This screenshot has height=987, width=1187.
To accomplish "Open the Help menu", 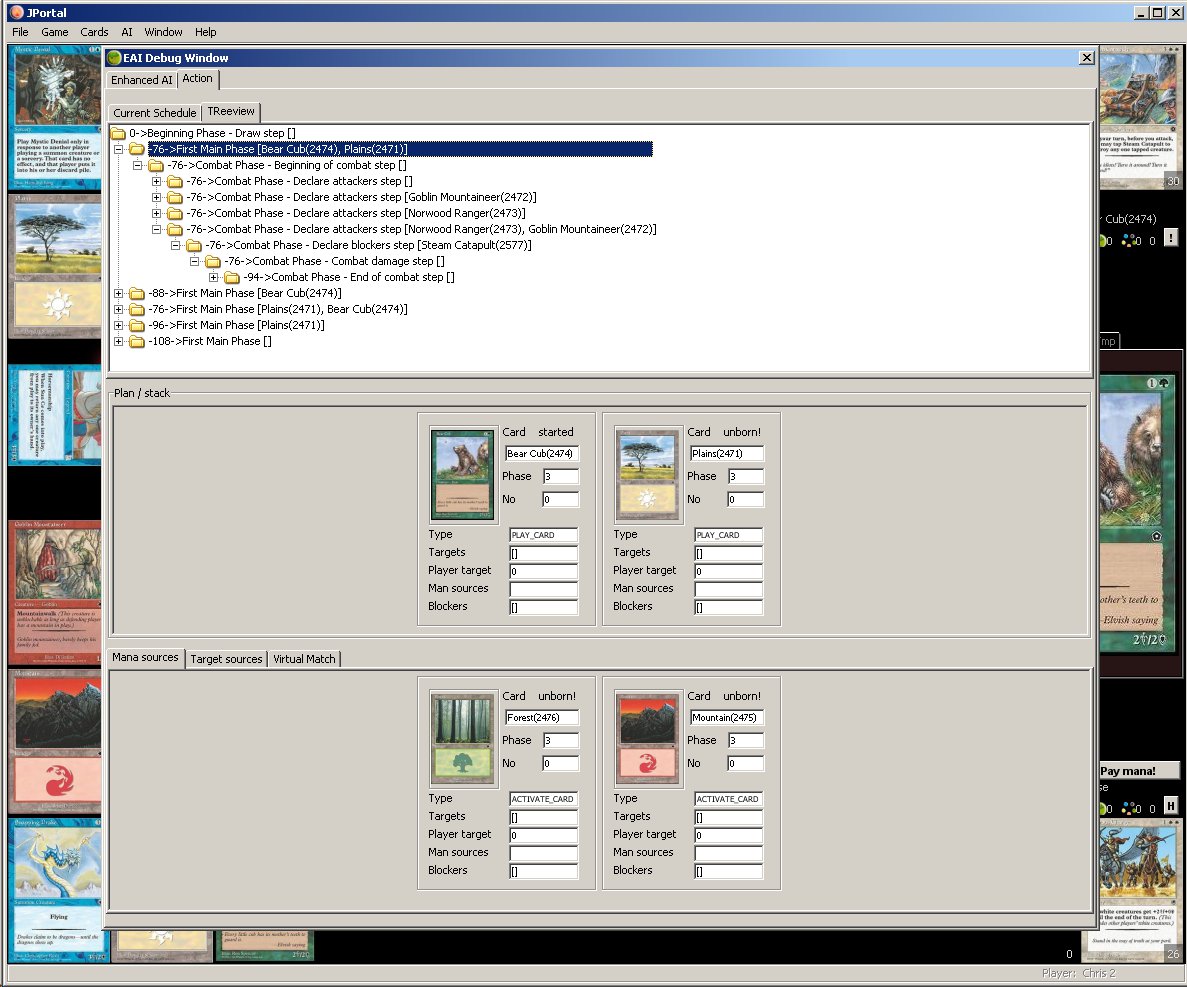I will (205, 32).
